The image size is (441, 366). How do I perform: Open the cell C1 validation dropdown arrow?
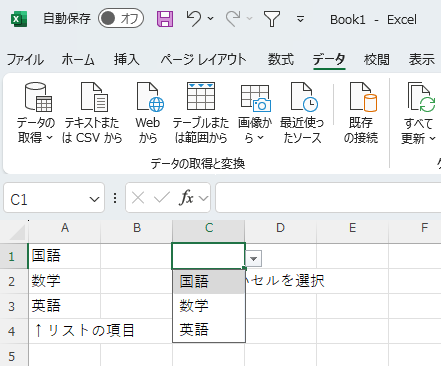pos(254,259)
